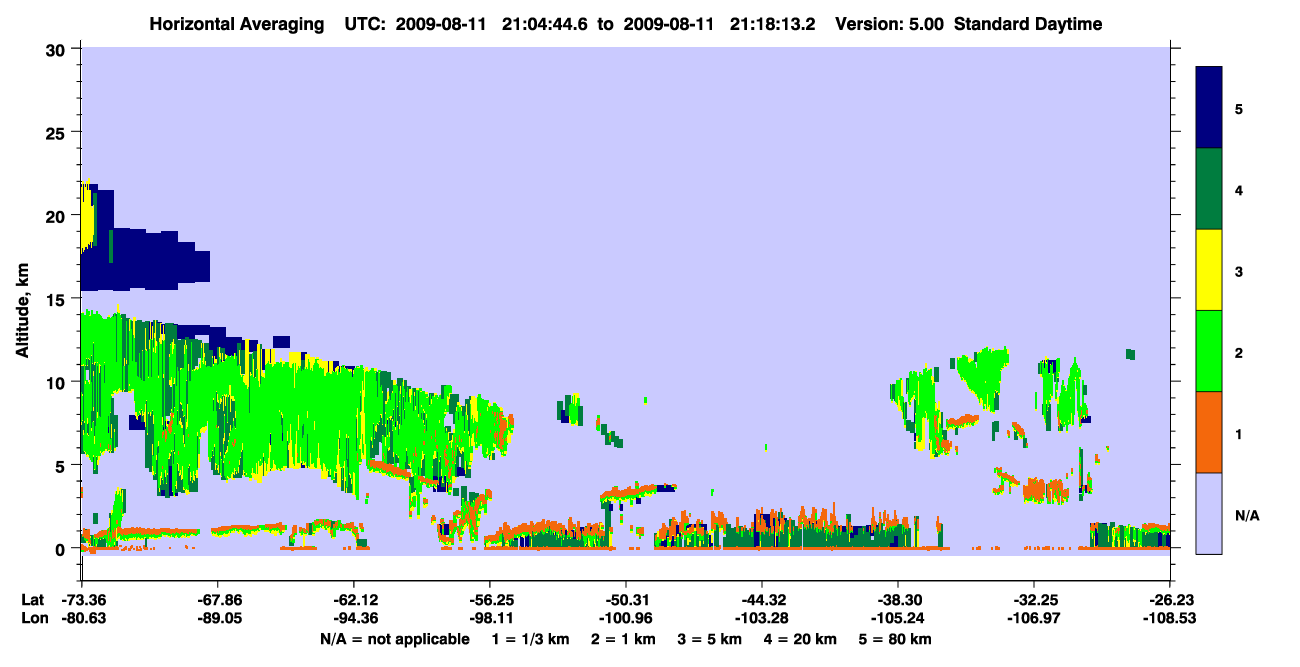The image size is (1300, 667).
Task: Click the latitude value -56.25
Action: [489, 600]
